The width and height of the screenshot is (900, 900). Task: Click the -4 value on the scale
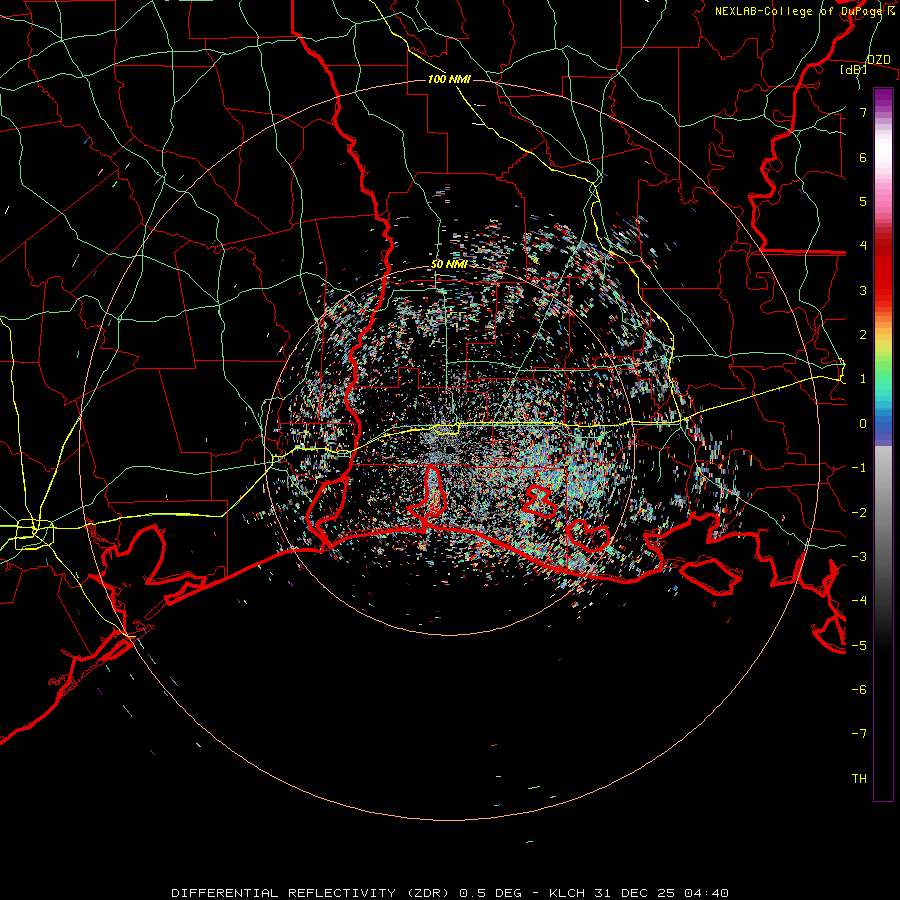pos(859,601)
